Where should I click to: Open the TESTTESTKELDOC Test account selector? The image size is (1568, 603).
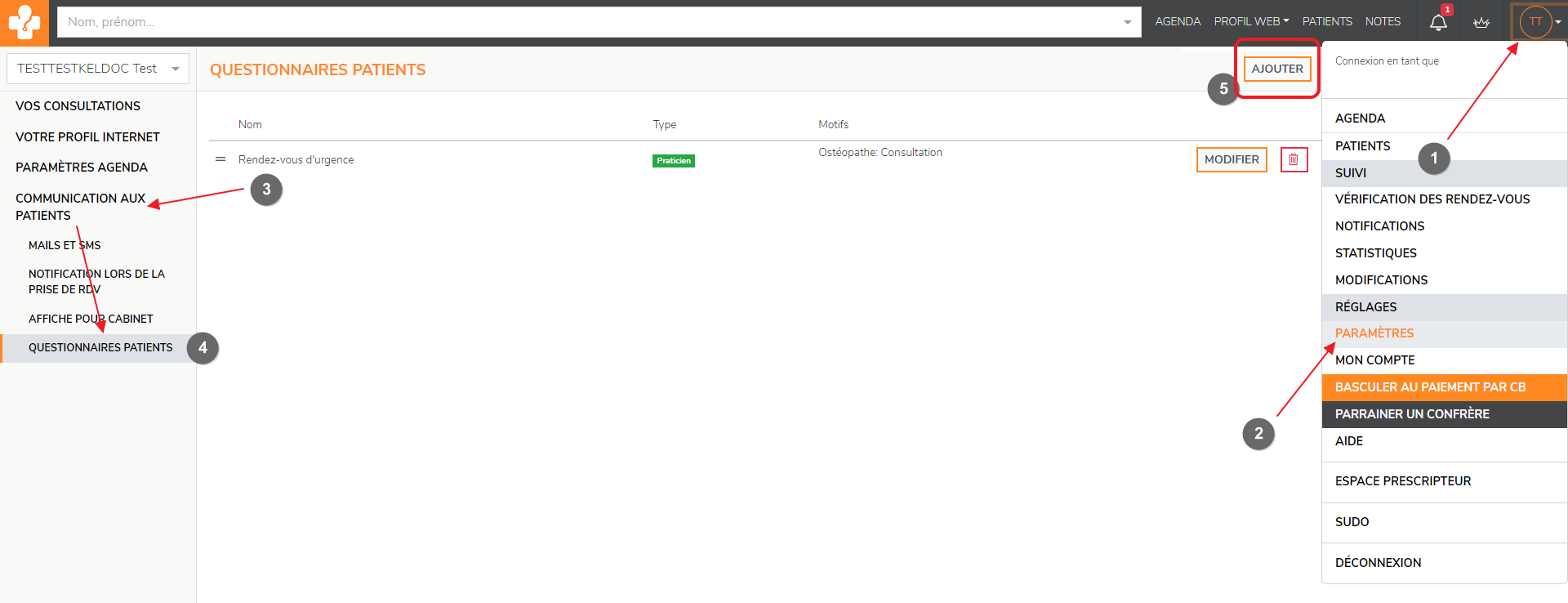[x=97, y=69]
